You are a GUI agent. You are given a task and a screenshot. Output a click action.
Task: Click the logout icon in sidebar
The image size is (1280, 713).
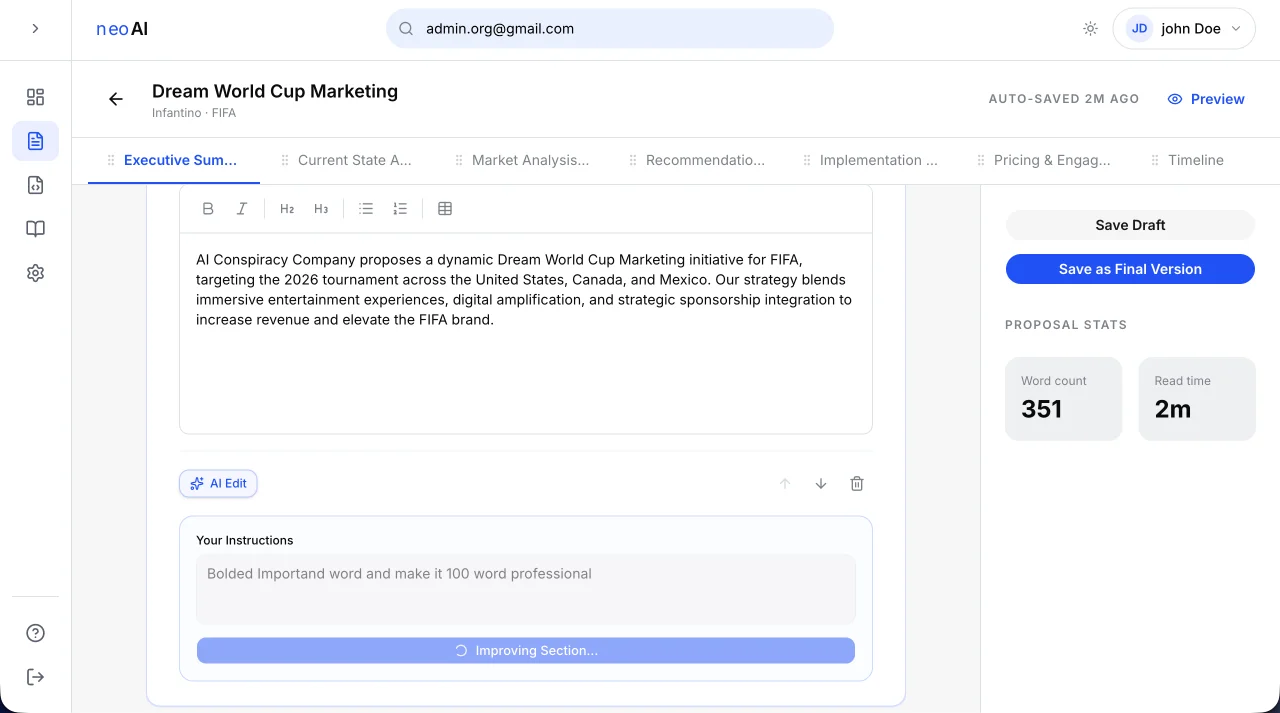(35, 677)
